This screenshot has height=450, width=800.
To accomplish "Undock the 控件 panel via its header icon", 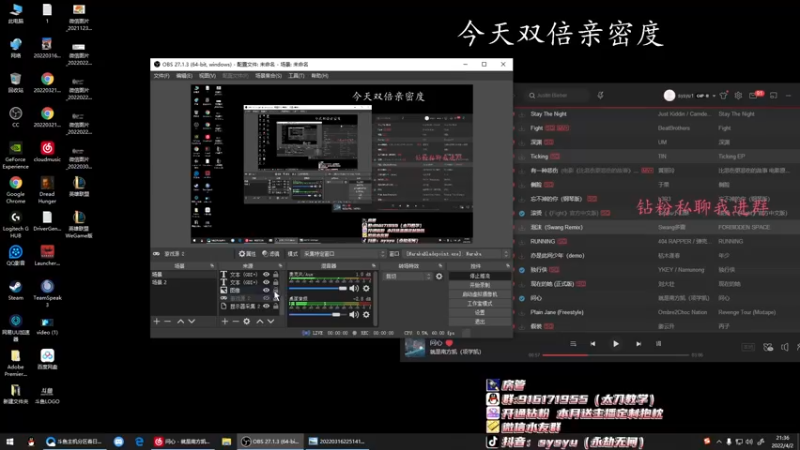I will (x=508, y=266).
